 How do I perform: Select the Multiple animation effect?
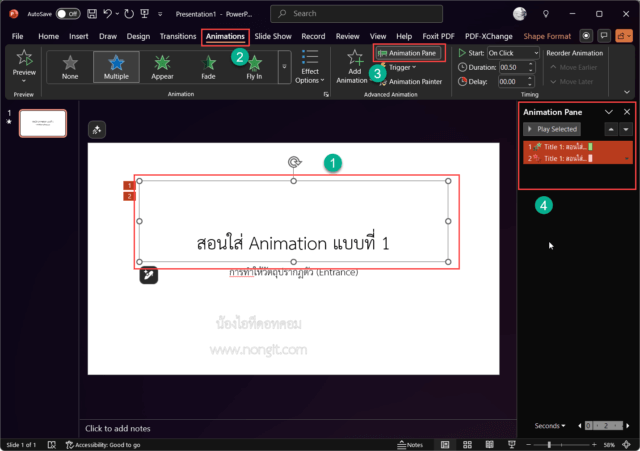tap(116, 67)
